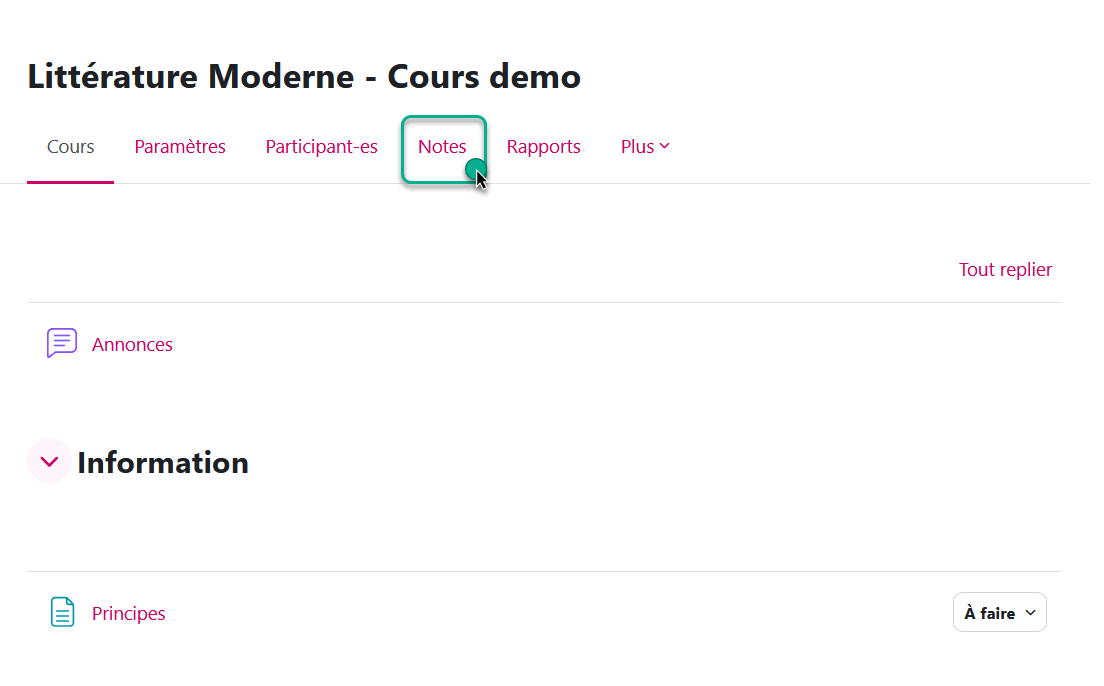Click the Information section heading text
The width and height of the screenshot is (1104, 686).
[163, 462]
